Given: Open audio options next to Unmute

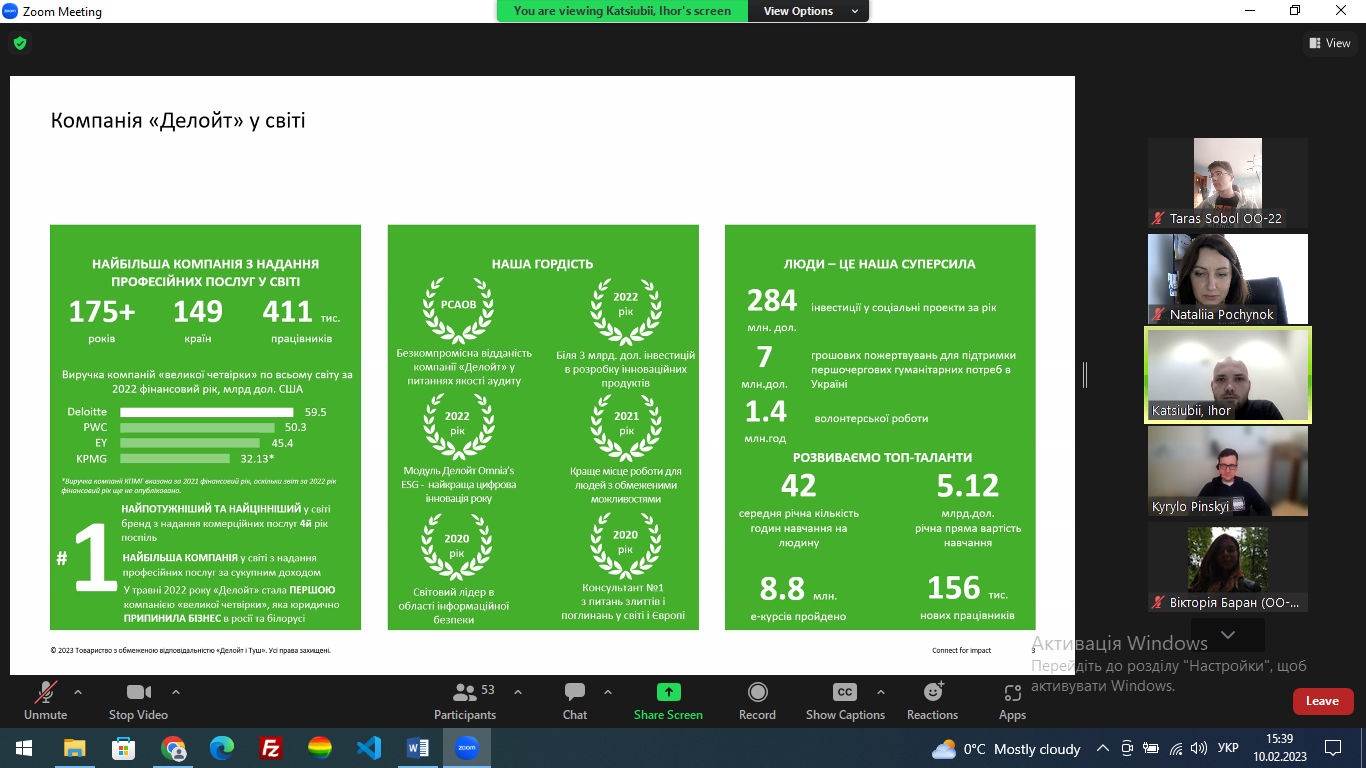Looking at the screenshot, I should [x=78, y=692].
